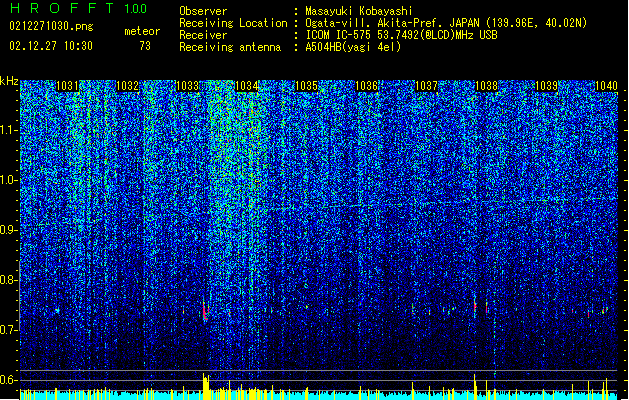
Task: Click the 'Receiving antenna' label
Action: (230, 47)
